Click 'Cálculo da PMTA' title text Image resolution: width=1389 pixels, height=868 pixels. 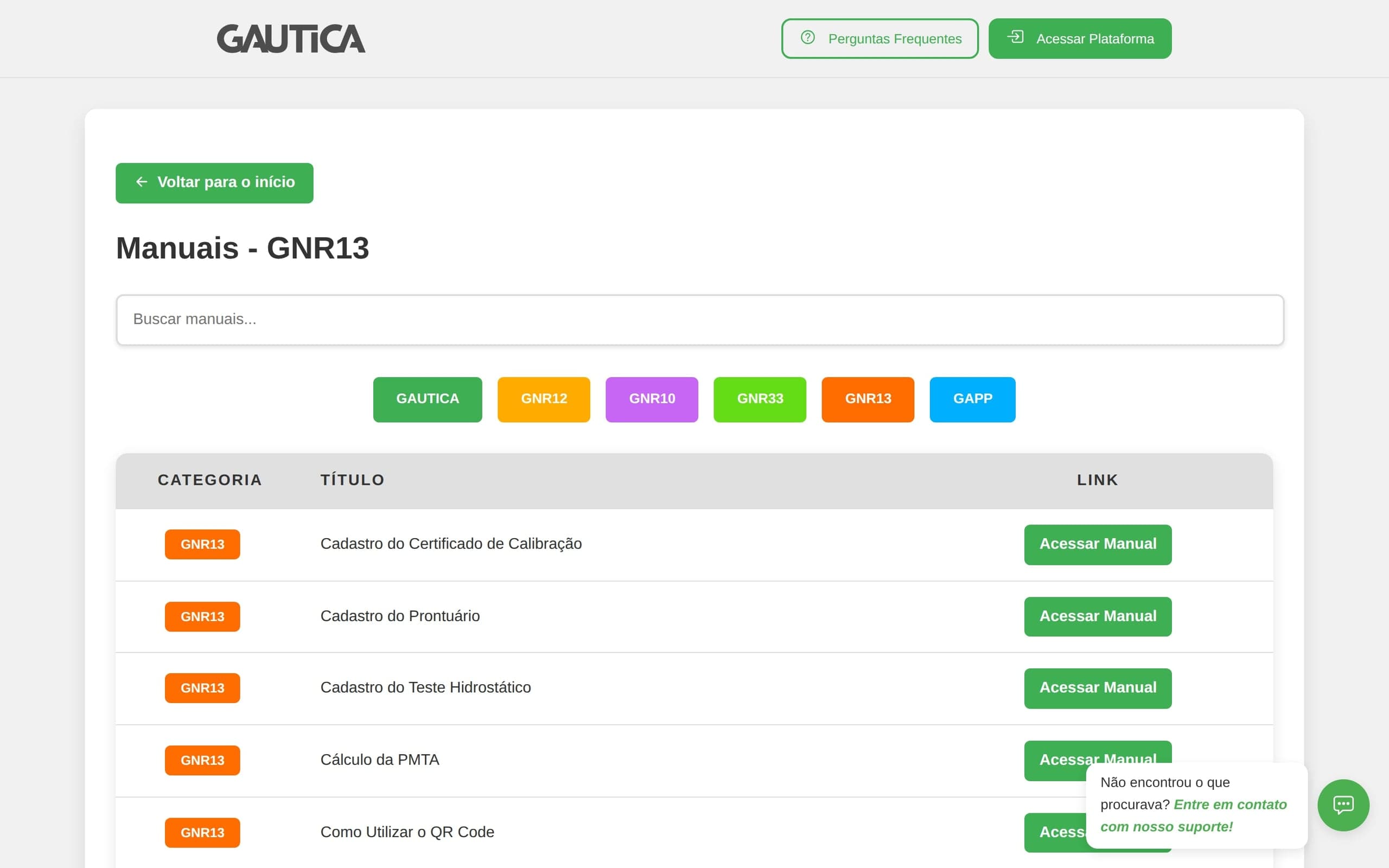coord(379,759)
